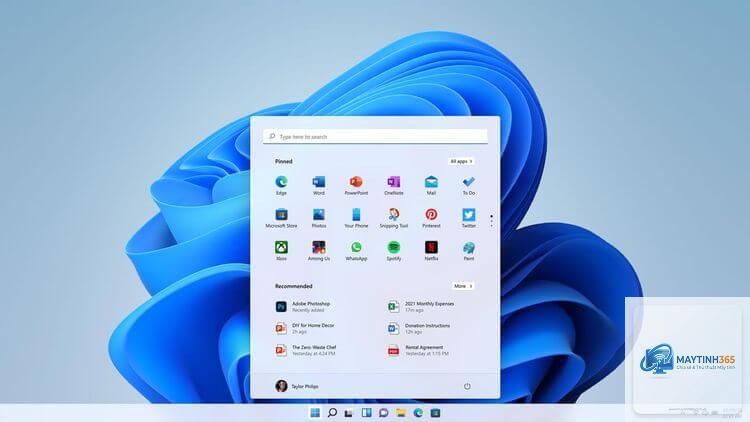The height and width of the screenshot is (422, 750).
Task: Click the Type here to search box
Action: (x=375, y=136)
